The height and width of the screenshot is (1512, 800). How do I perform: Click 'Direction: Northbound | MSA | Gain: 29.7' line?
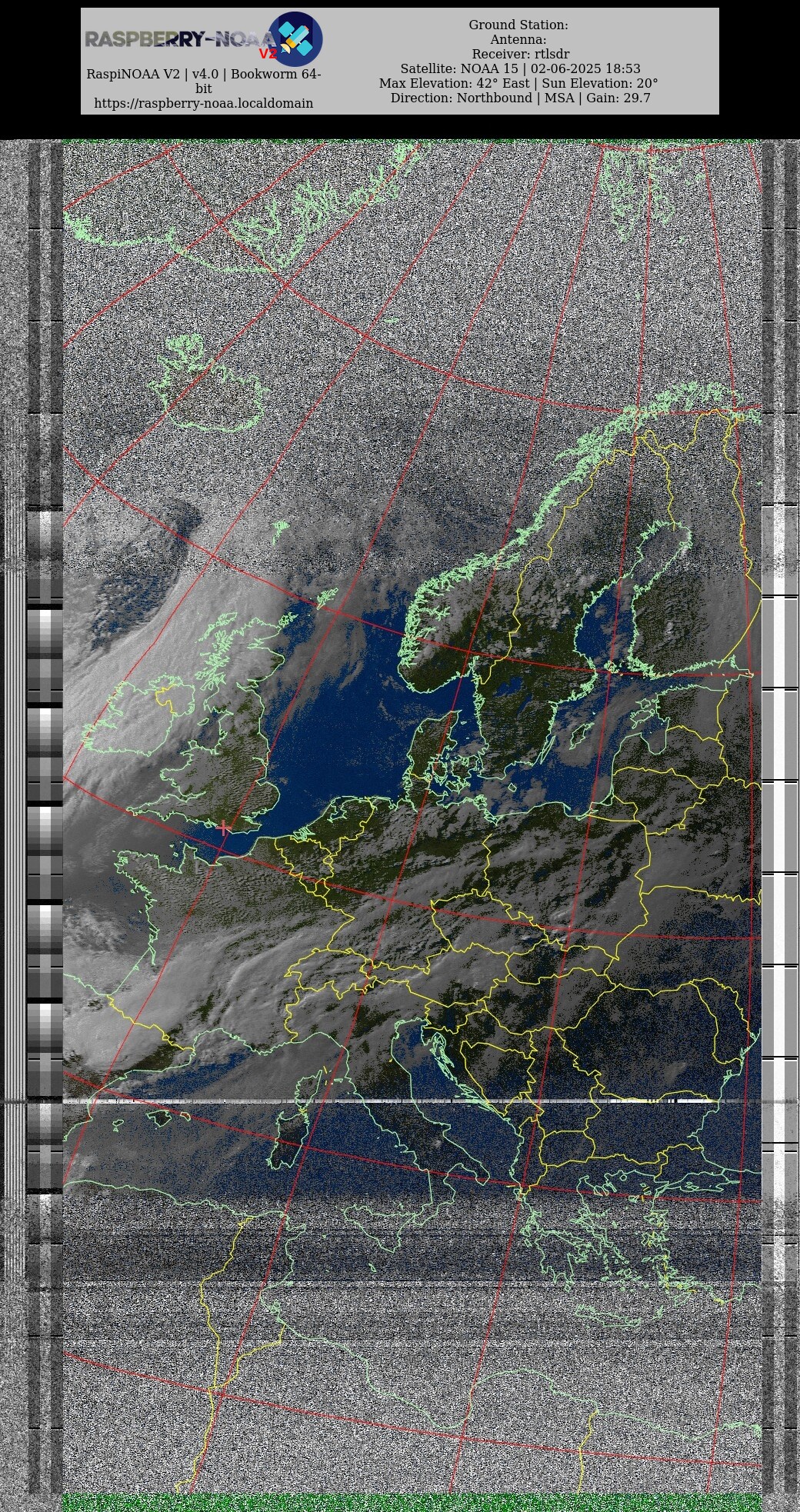pyautogui.click(x=520, y=98)
